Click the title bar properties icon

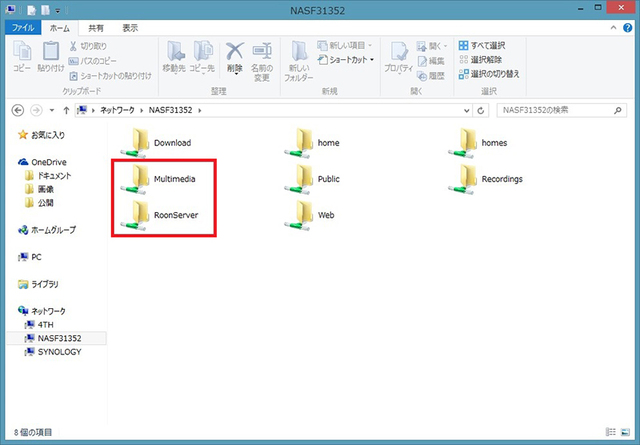coord(32,10)
